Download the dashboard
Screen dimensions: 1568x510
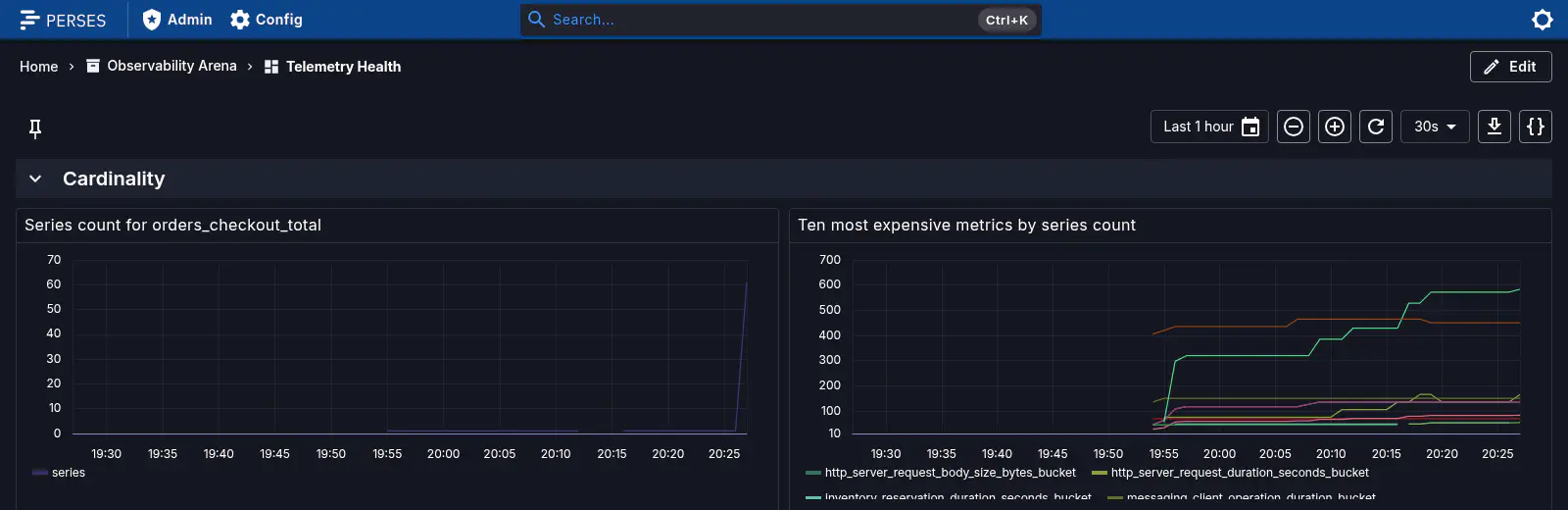[x=1494, y=127]
